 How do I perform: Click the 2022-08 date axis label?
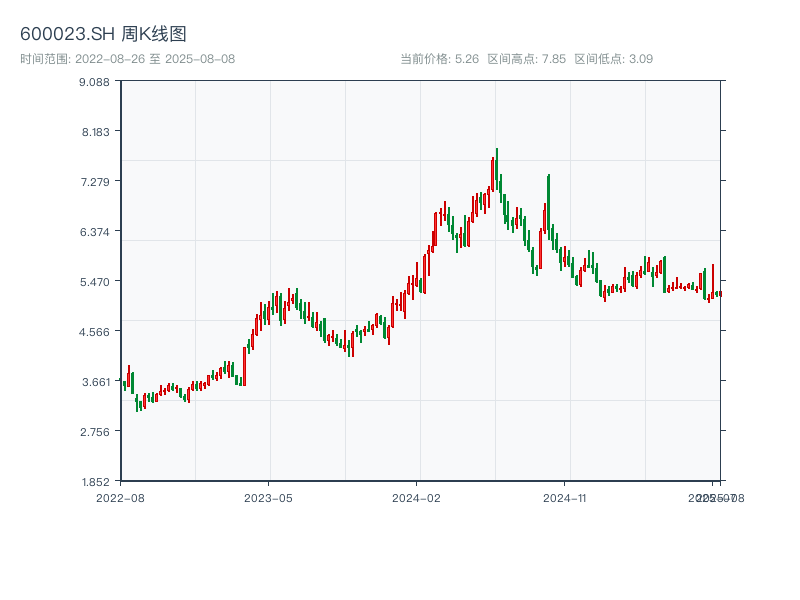pos(120,497)
